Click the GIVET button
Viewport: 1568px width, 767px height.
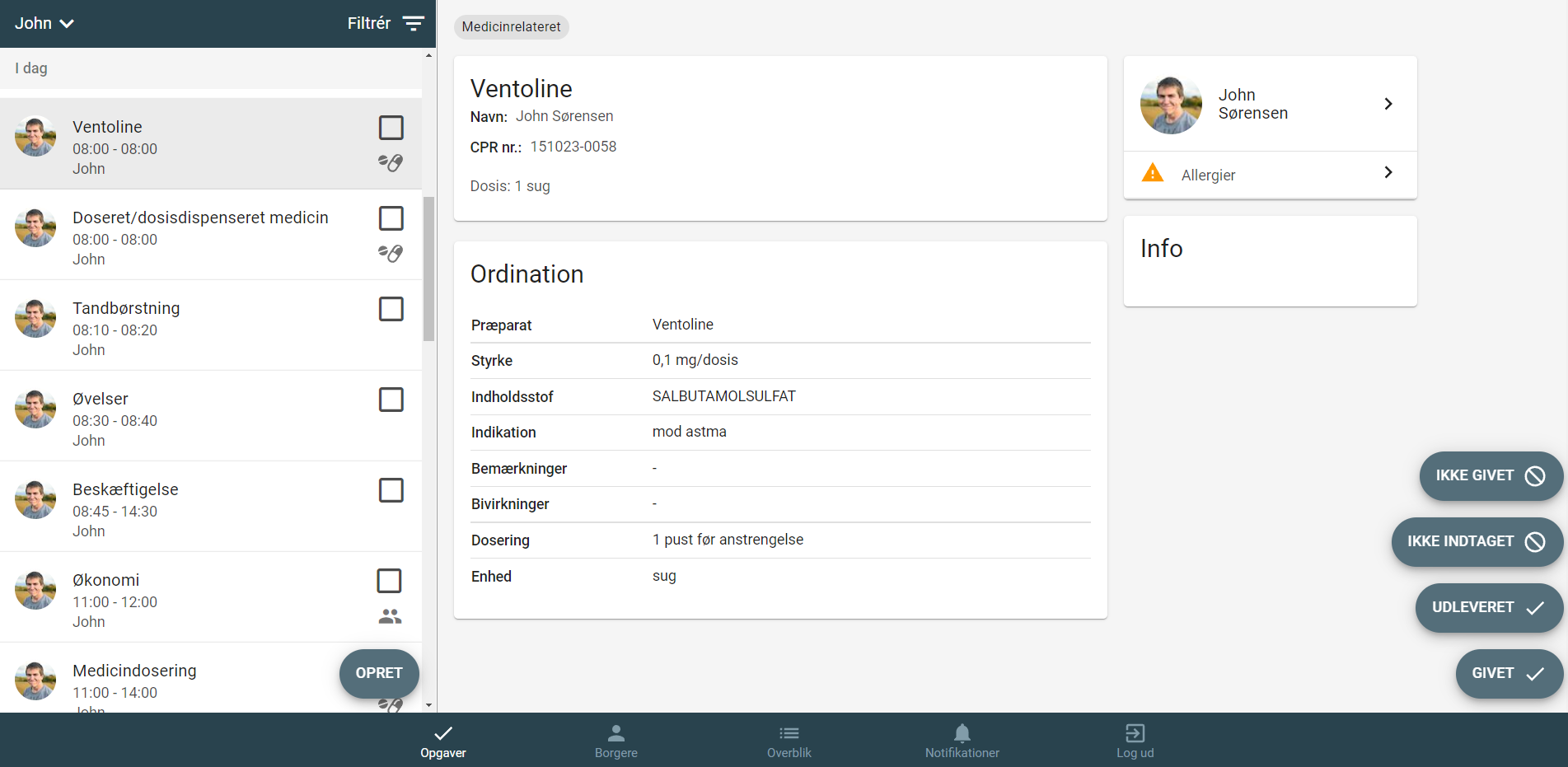[x=1509, y=673]
